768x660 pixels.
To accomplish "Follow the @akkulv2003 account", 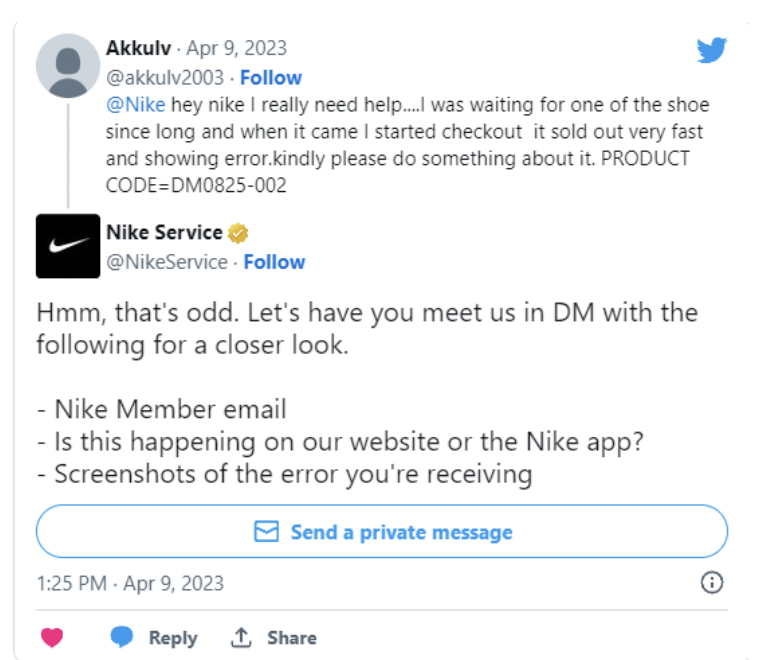I will [271, 77].
